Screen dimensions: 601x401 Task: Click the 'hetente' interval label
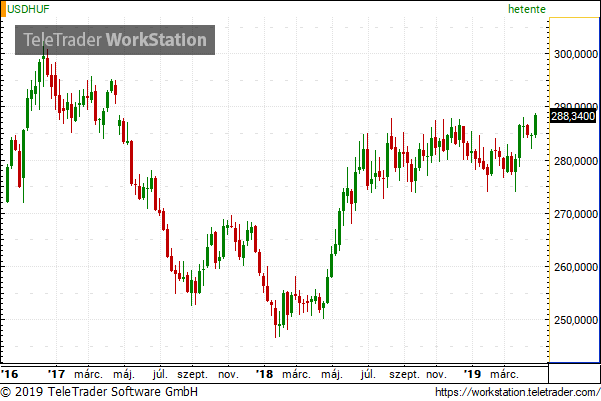click(x=527, y=9)
